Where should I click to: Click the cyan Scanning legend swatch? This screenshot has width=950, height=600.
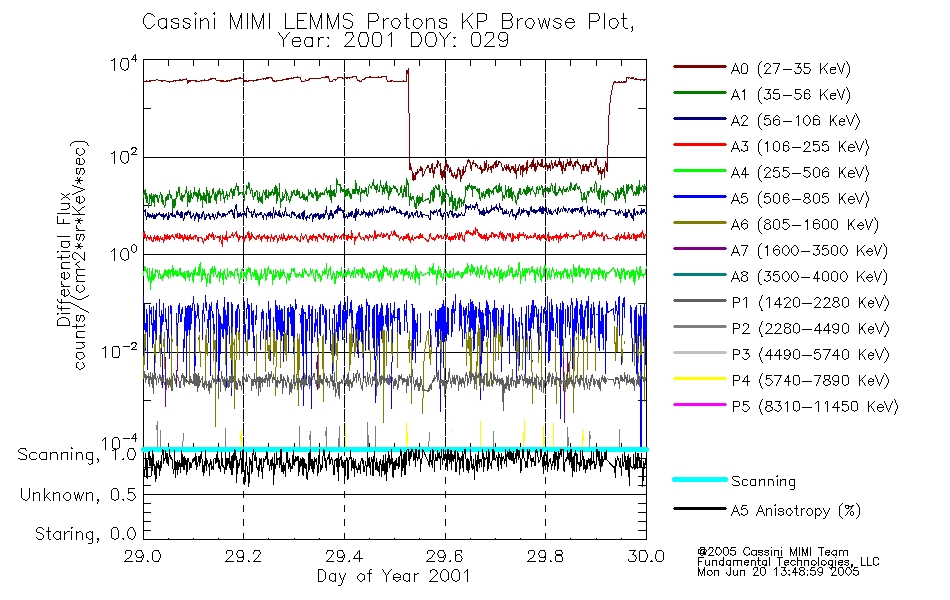pyautogui.click(x=700, y=479)
